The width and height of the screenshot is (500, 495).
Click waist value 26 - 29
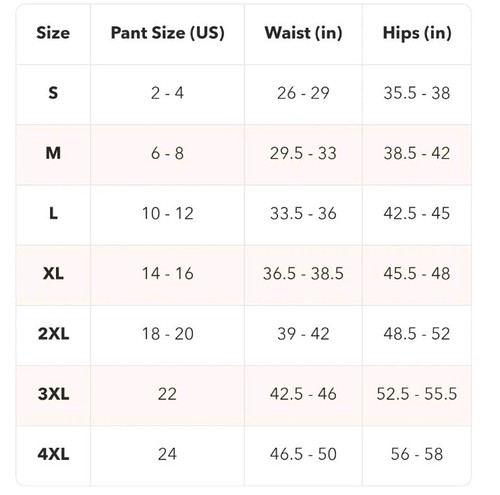click(x=303, y=93)
